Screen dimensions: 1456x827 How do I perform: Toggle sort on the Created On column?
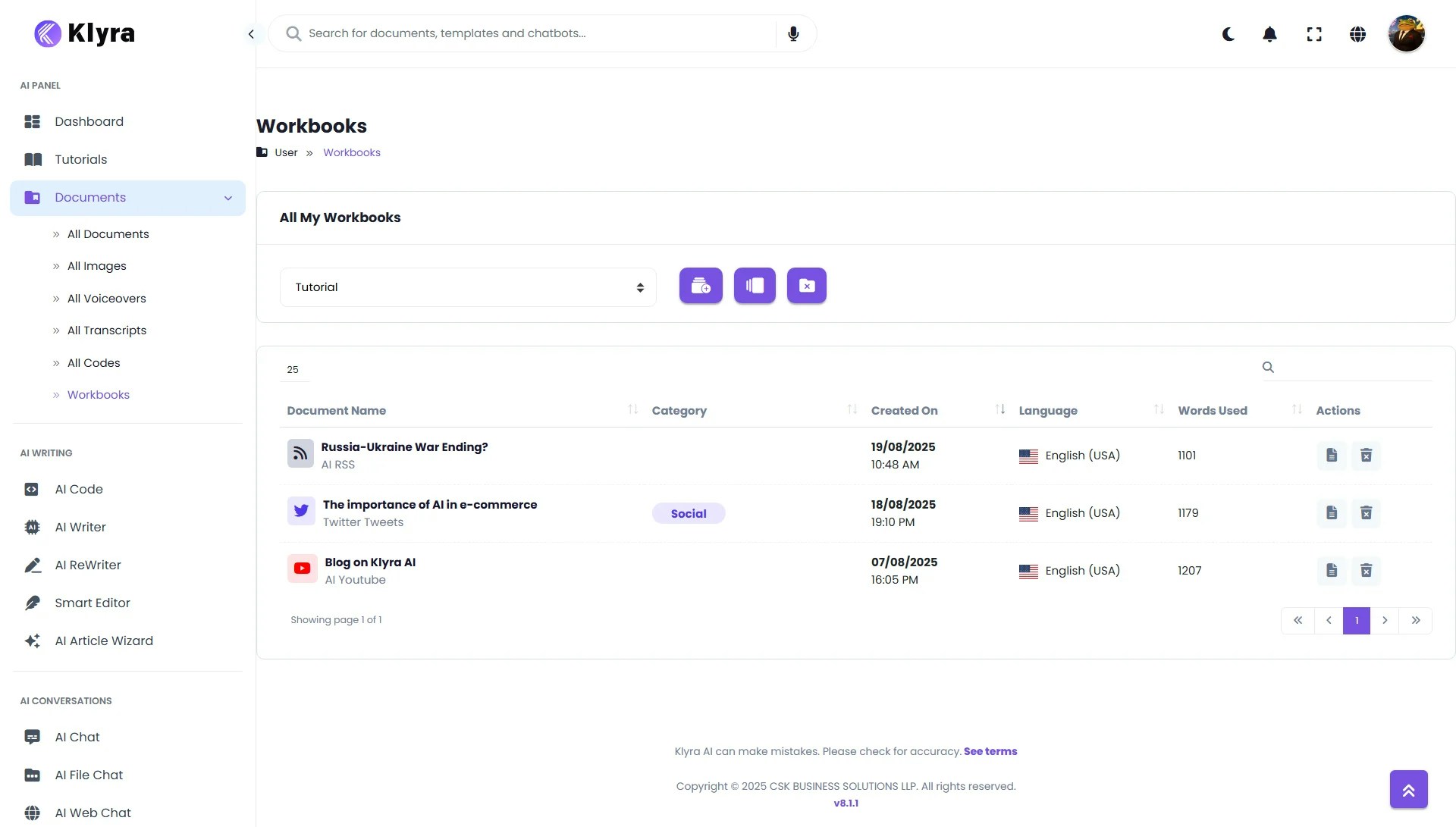pos(999,409)
